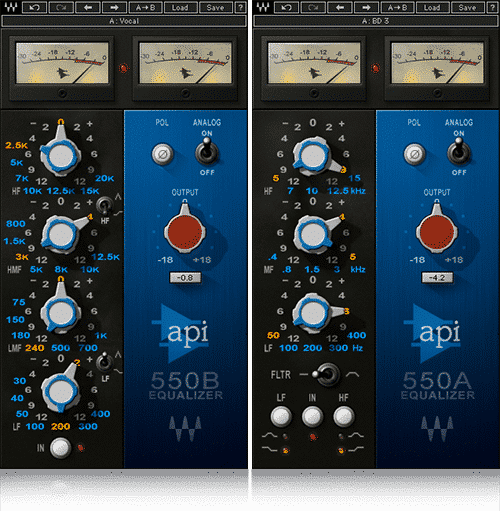Select 1K LMF frequency on 550B
500x511 pixels.
(101, 336)
